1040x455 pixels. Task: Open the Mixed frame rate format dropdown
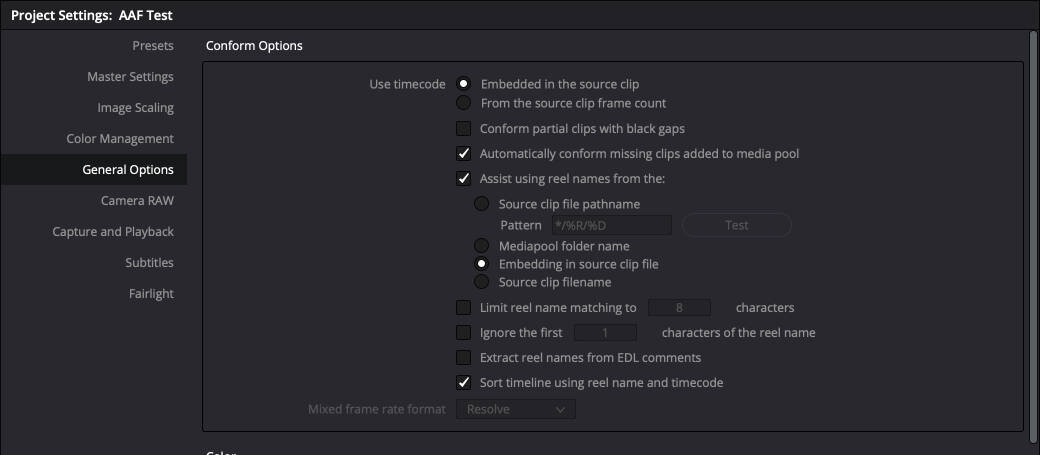click(x=515, y=409)
